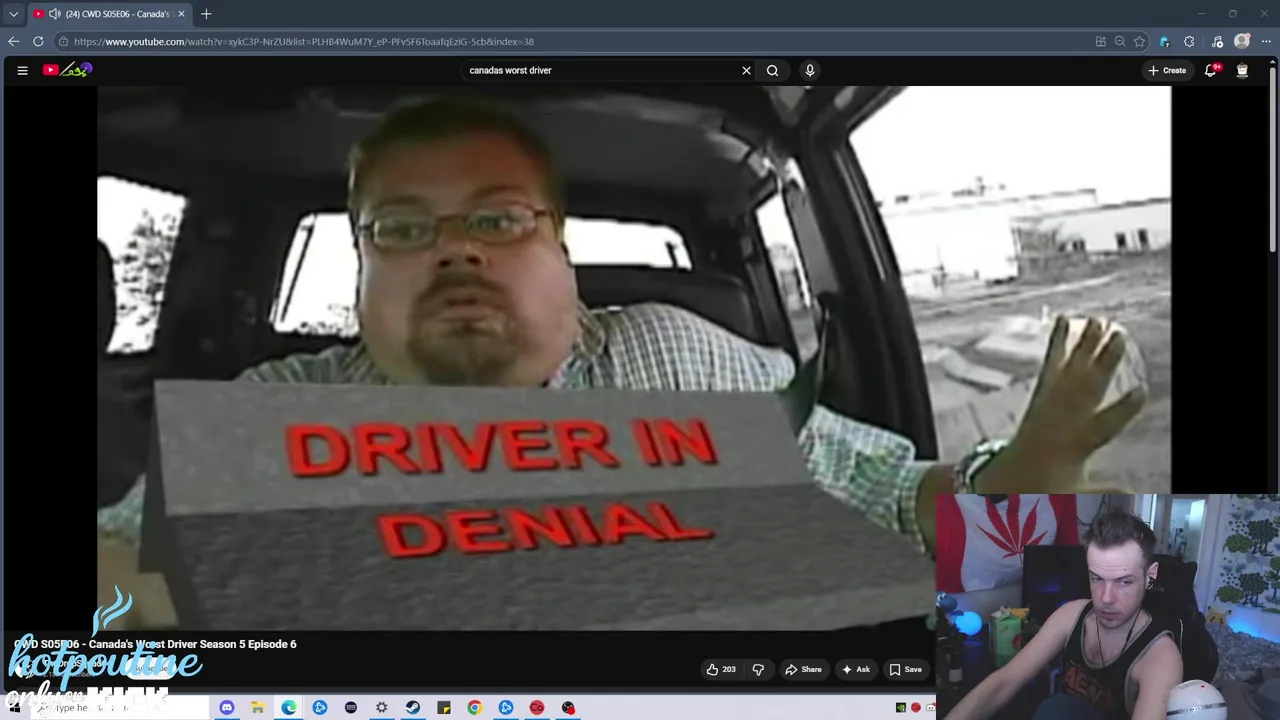Mute the tab via speaker icon
Screen dimensions: 1280x720
click(54, 14)
